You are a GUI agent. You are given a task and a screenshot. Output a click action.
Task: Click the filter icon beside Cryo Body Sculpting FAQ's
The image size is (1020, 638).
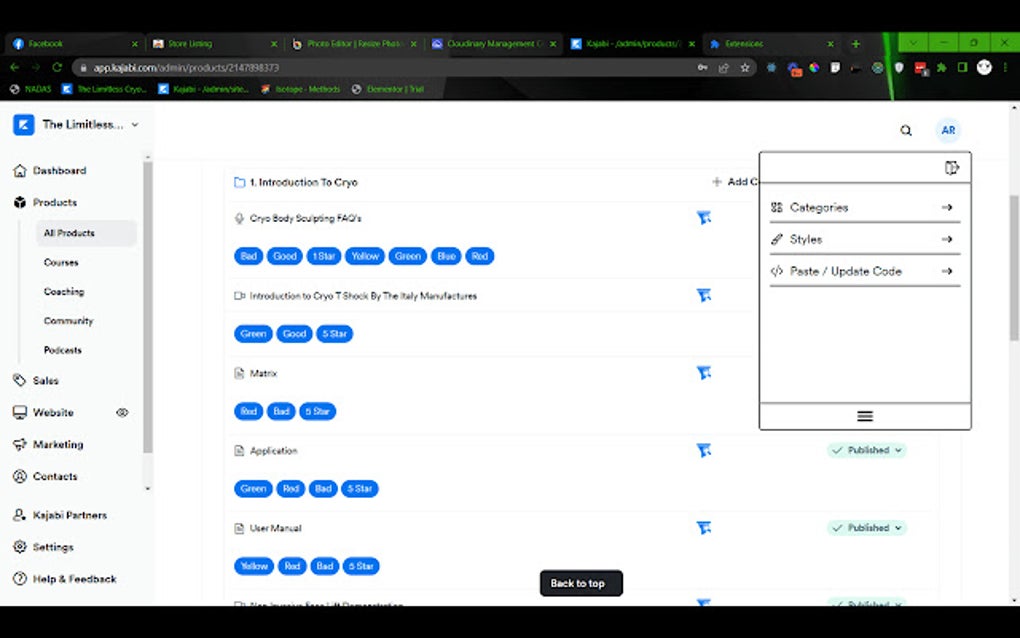(704, 217)
